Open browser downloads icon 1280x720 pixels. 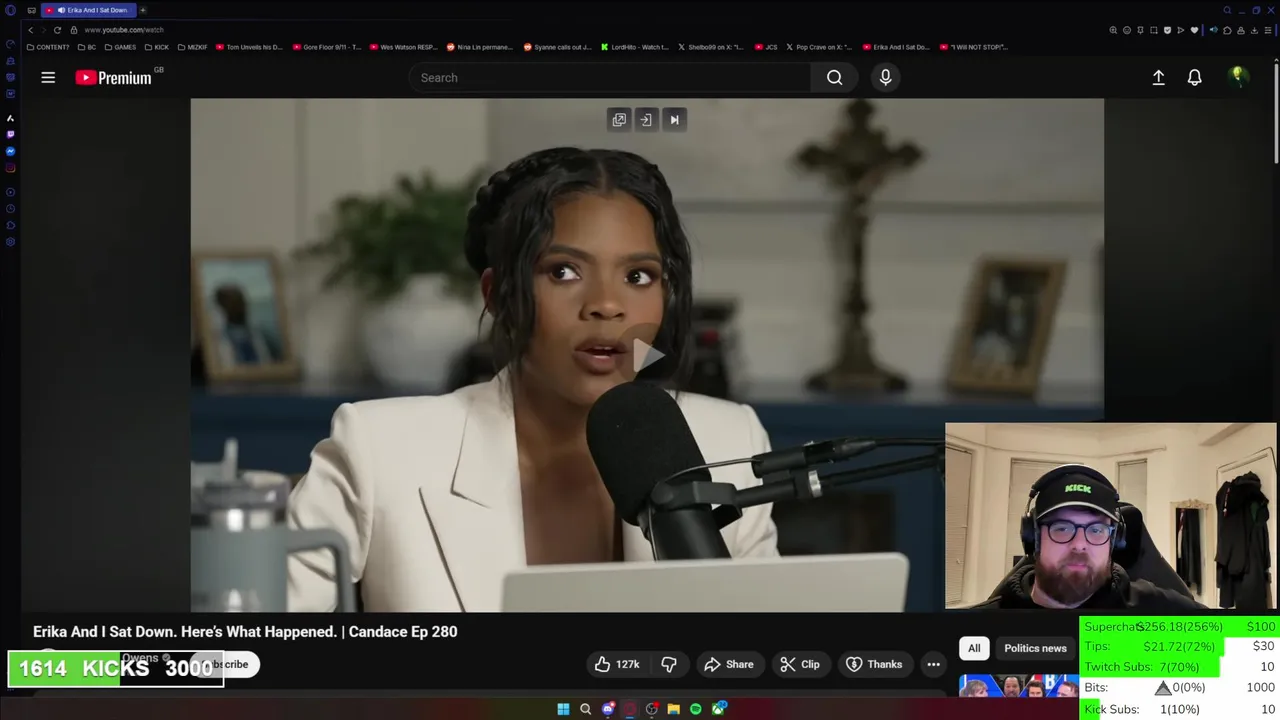point(1254,30)
